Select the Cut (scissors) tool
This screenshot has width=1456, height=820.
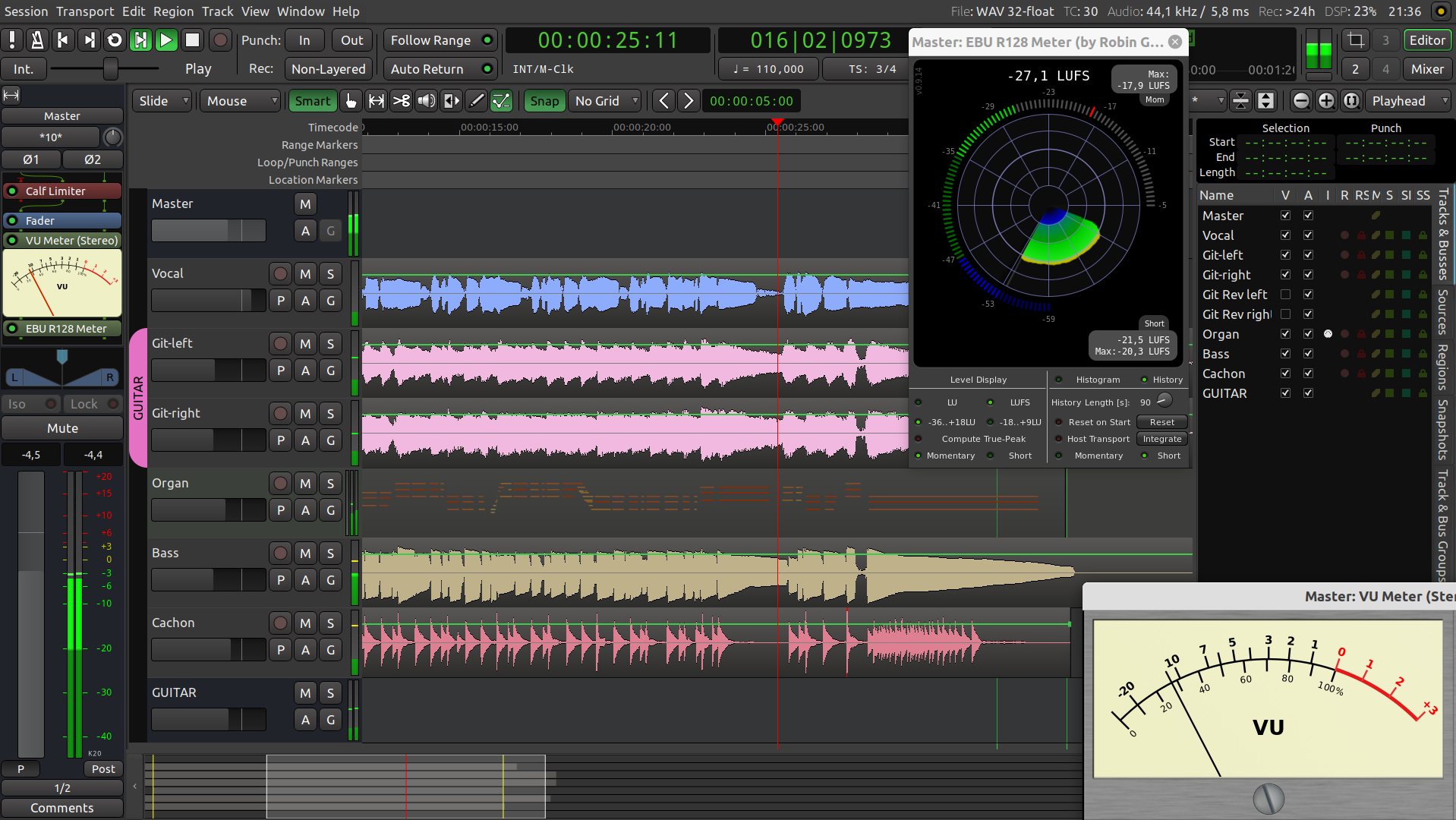pos(402,101)
